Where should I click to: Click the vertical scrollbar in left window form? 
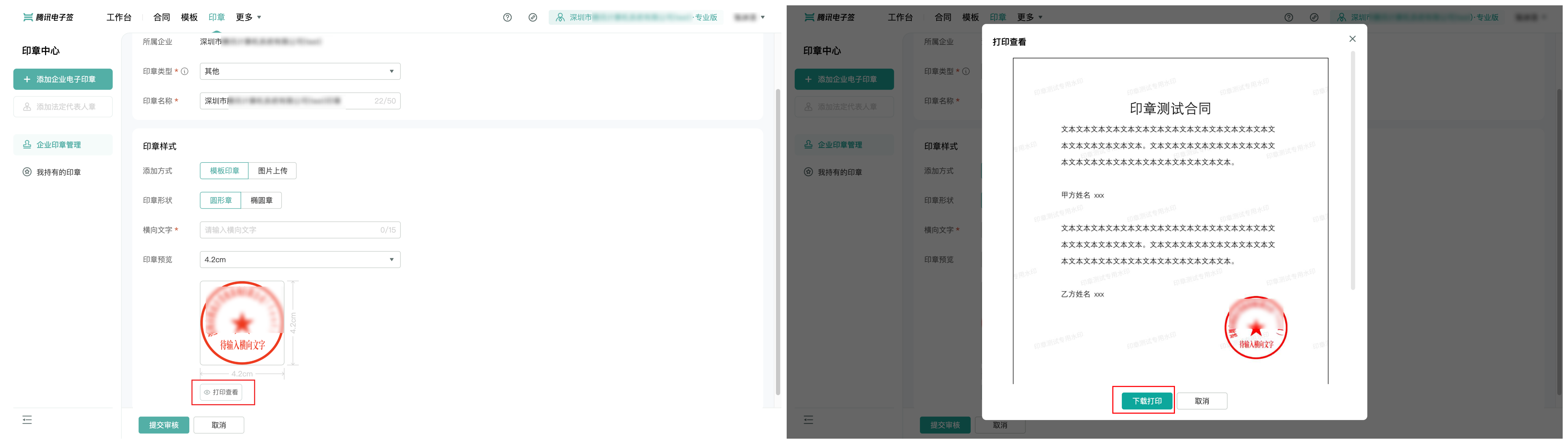(777, 242)
